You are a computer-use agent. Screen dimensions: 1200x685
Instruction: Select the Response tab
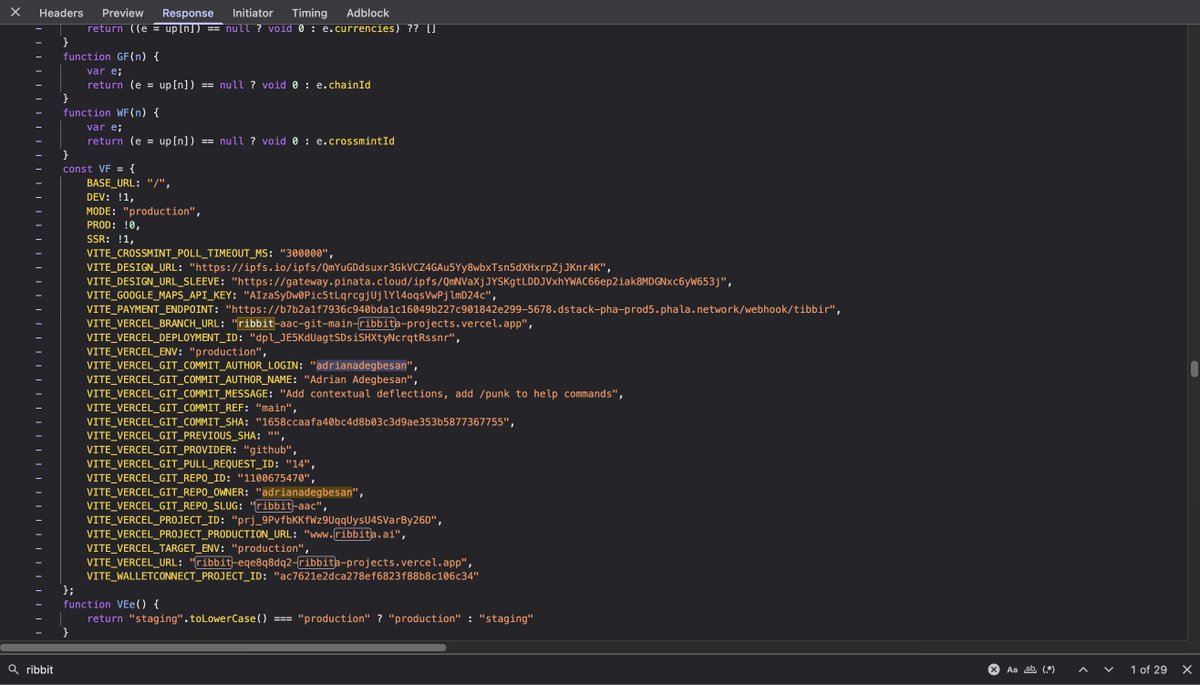(x=188, y=13)
